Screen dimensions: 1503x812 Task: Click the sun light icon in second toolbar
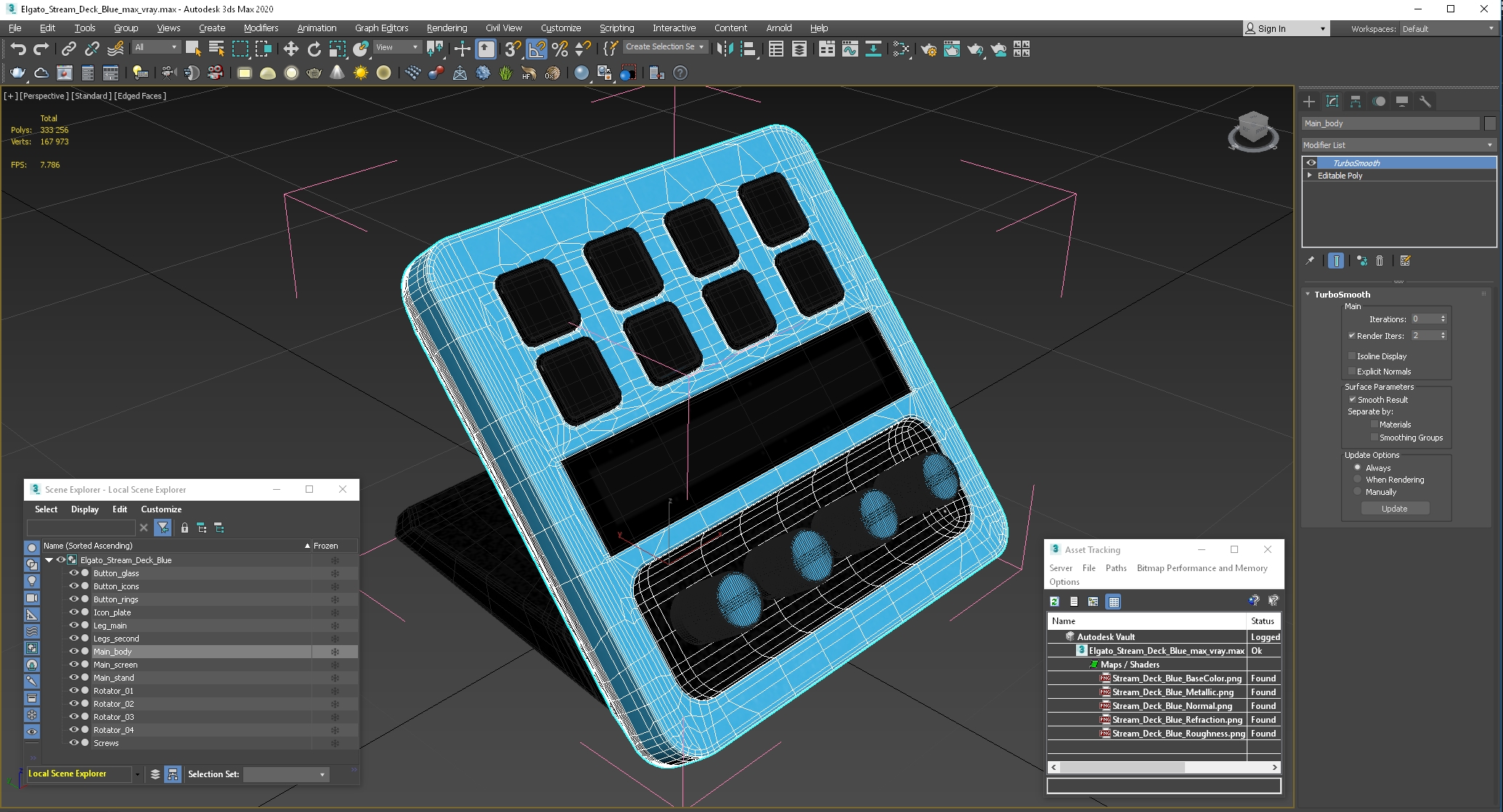coord(361,73)
